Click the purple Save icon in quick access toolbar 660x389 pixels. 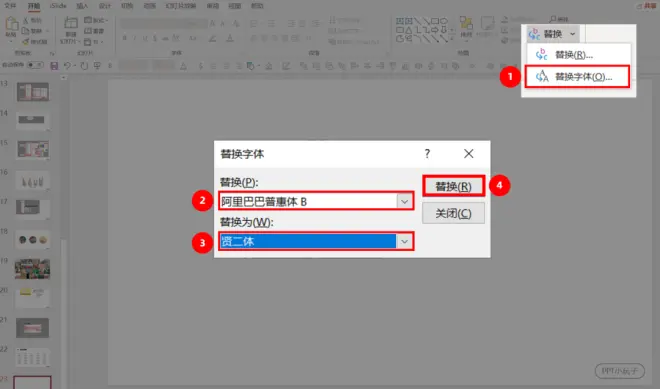tap(54, 66)
